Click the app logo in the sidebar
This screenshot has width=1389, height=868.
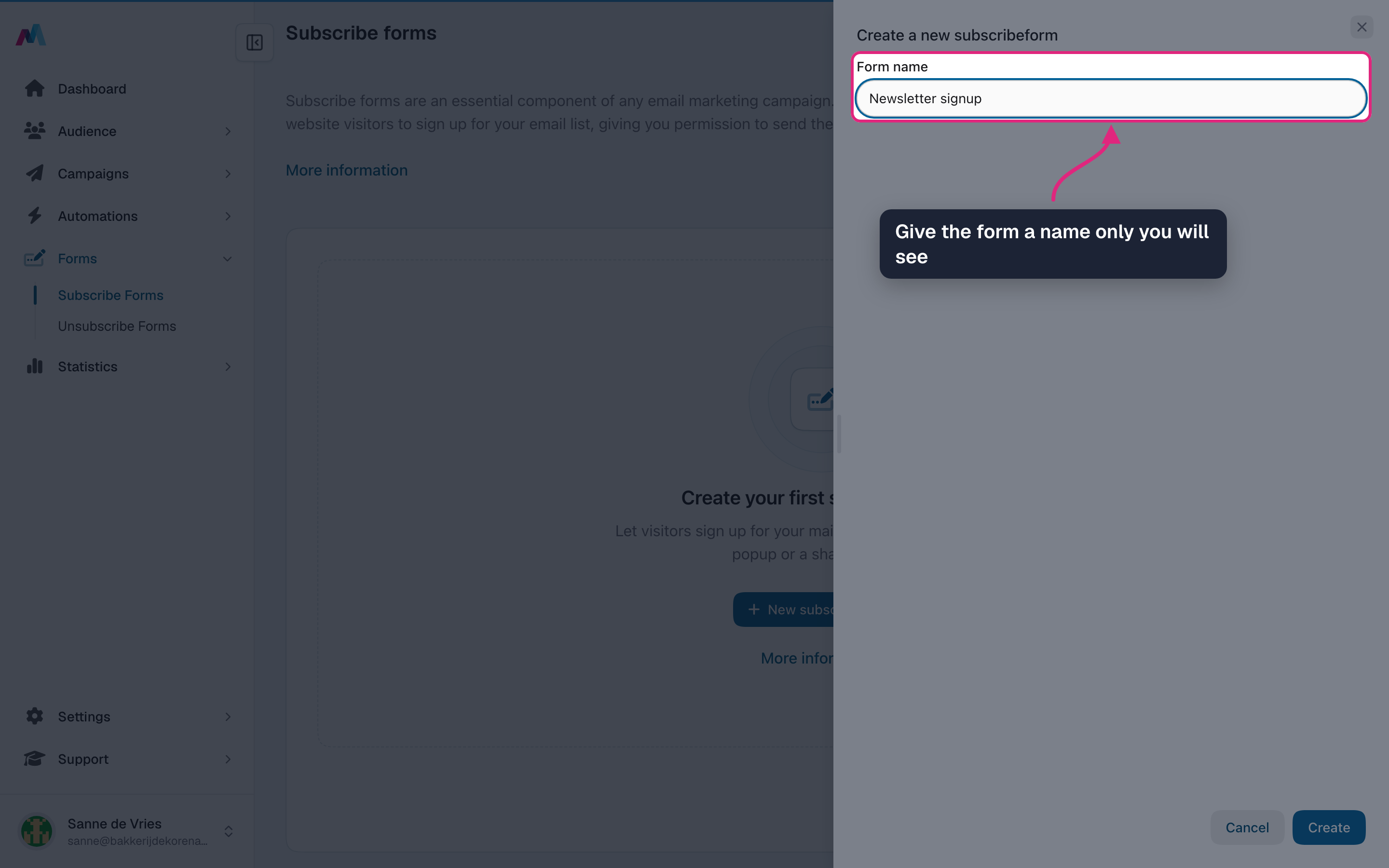coord(30,35)
